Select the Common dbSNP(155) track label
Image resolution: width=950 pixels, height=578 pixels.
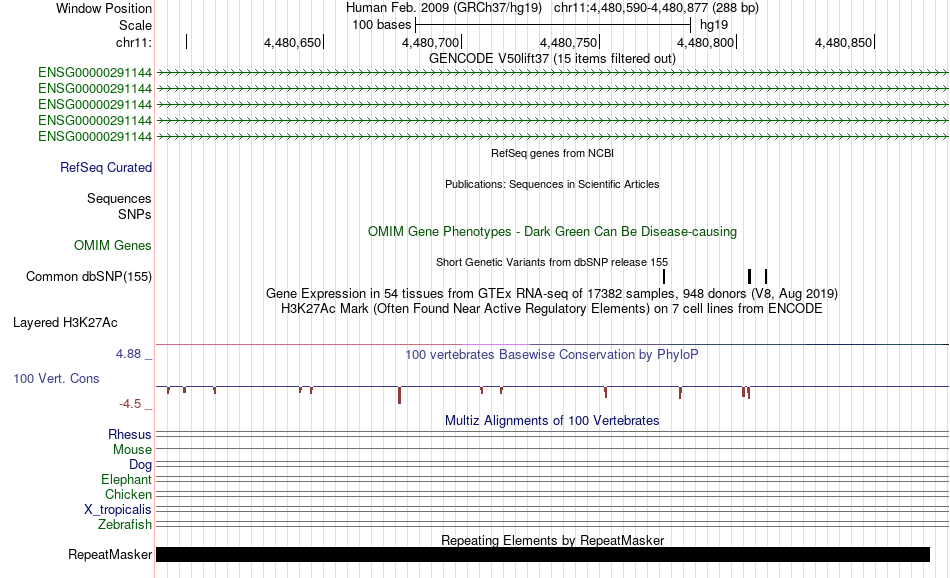pyautogui.click(x=89, y=276)
